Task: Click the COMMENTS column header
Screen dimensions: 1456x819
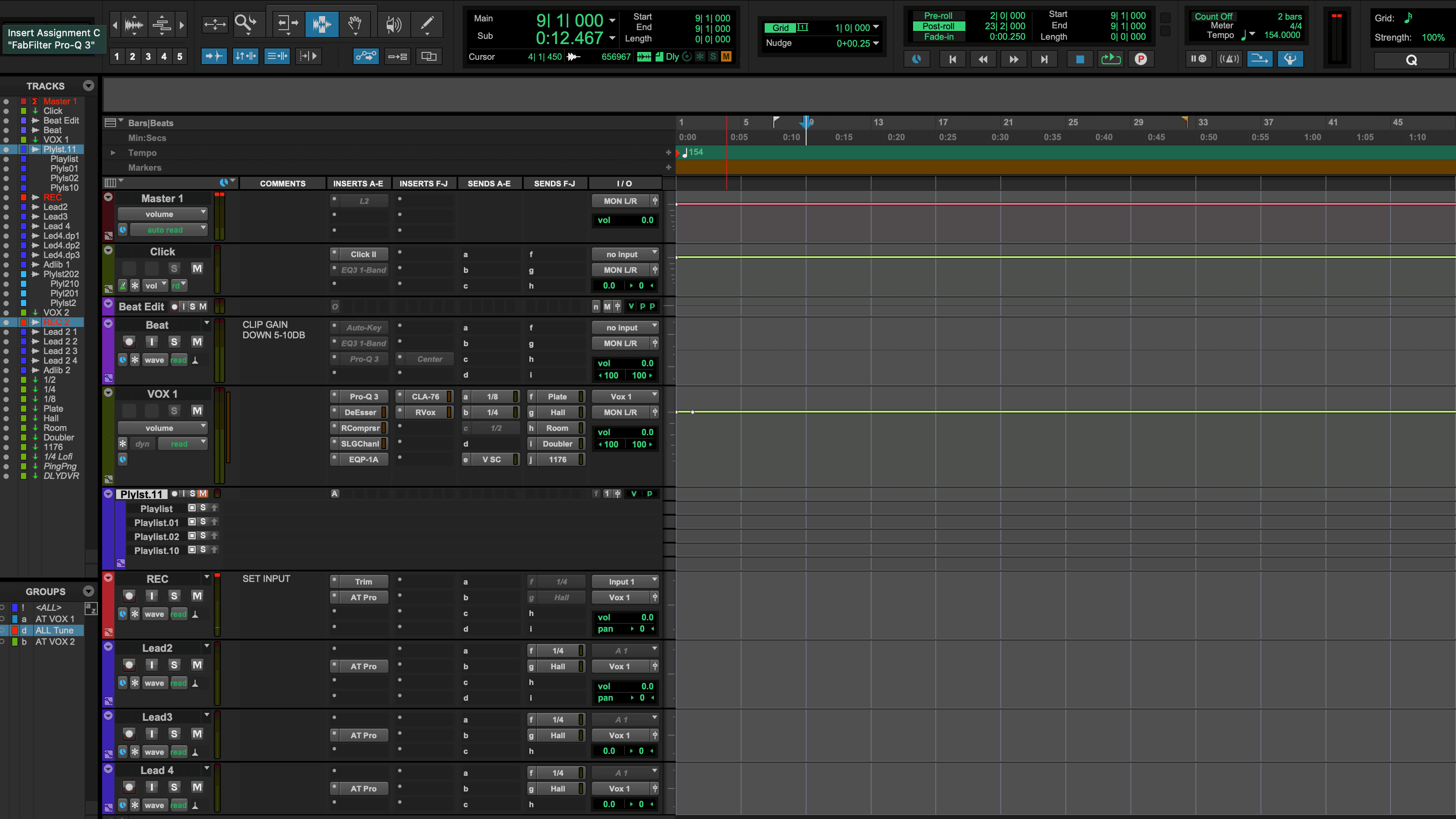Action: [x=283, y=183]
